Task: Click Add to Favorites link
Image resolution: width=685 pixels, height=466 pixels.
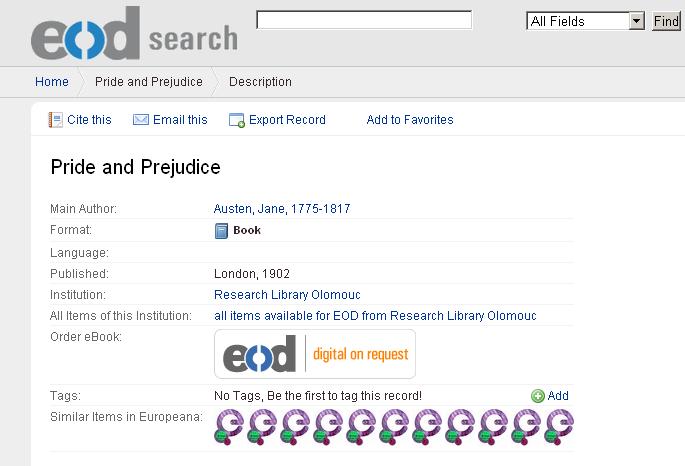Action: (x=410, y=120)
